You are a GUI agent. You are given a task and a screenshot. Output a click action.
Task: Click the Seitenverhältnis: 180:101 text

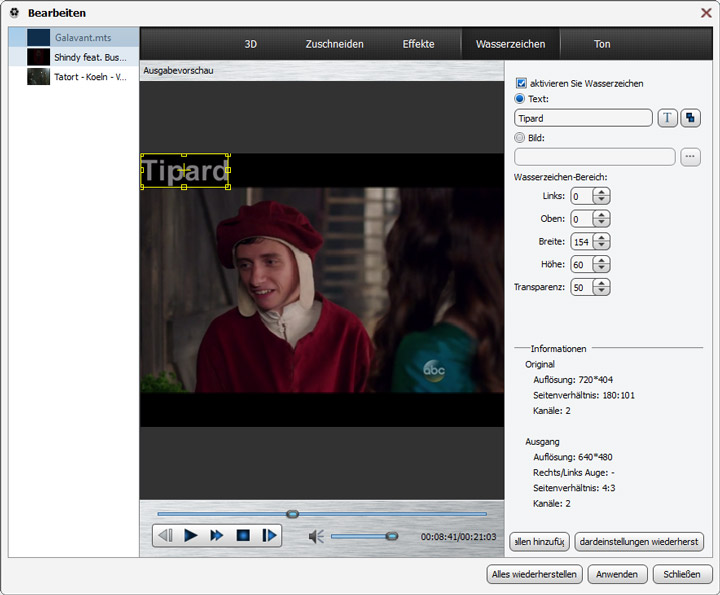[x=584, y=395]
